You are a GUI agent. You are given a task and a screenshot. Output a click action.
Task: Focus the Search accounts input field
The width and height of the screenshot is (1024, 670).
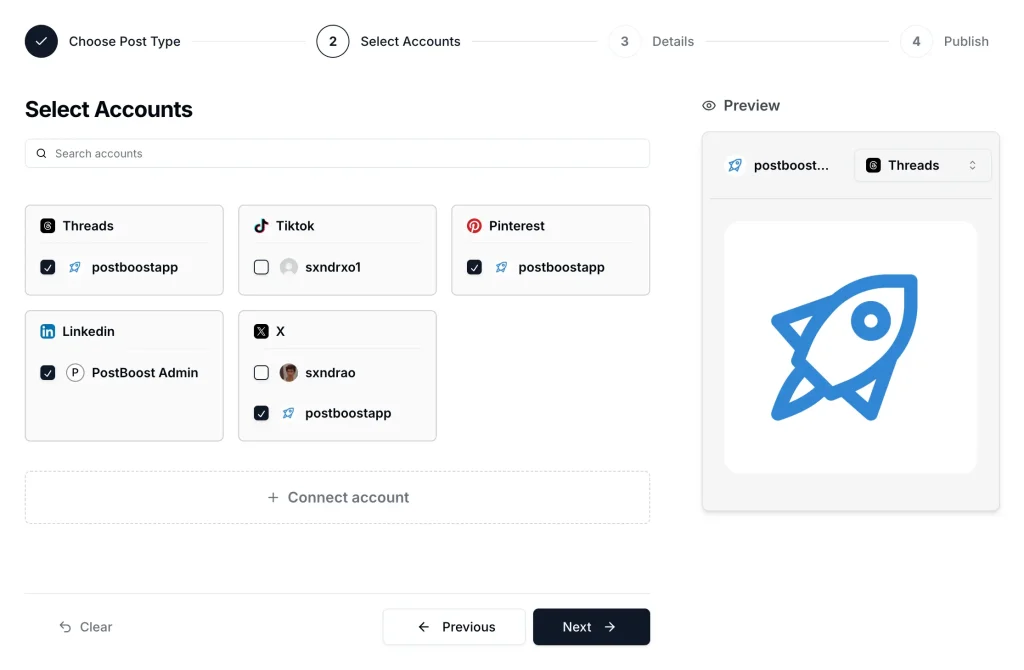point(340,154)
